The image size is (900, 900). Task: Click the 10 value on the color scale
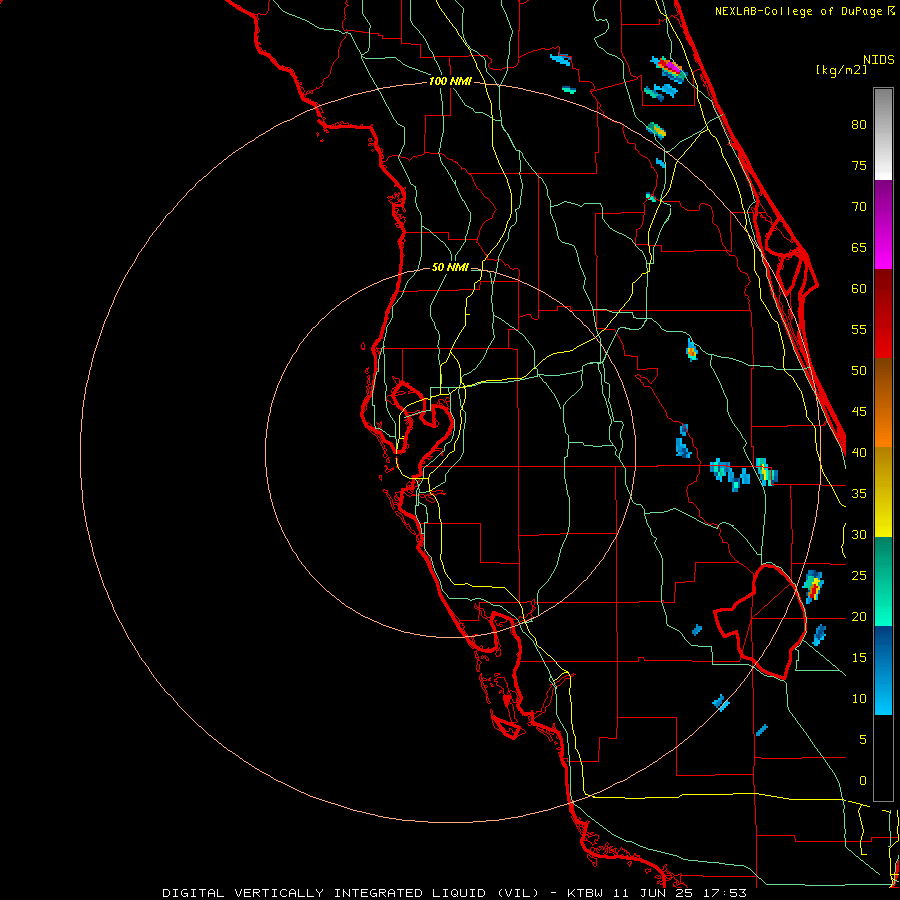point(859,699)
